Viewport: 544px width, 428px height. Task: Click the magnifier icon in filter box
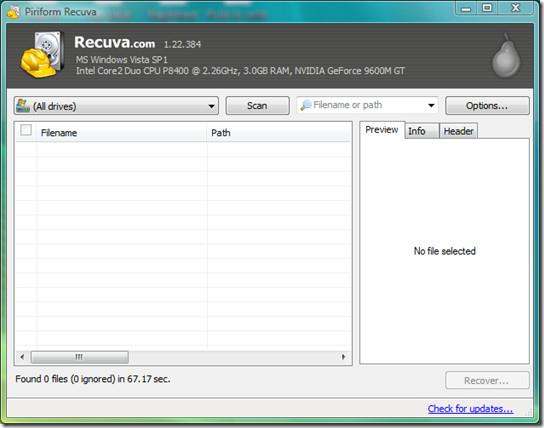click(x=306, y=105)
